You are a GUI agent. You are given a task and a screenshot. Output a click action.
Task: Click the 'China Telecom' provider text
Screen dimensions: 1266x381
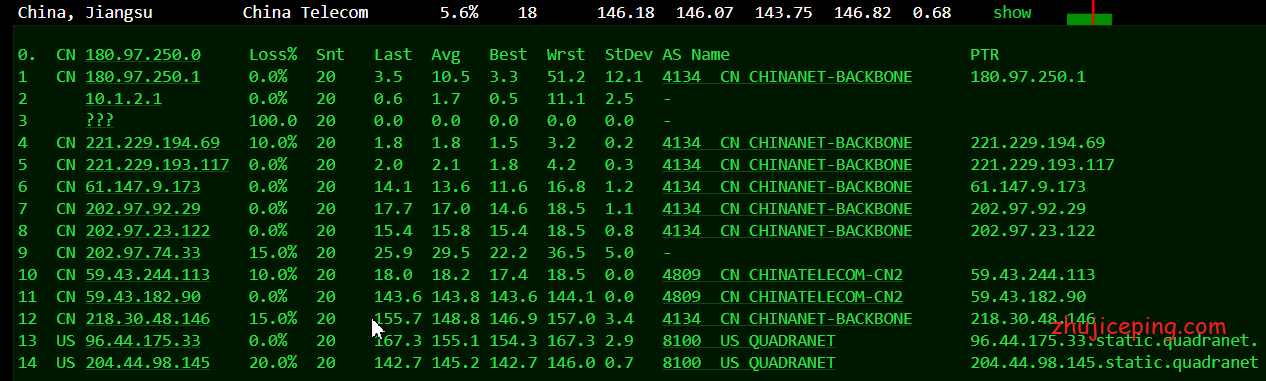pos(305,13)
